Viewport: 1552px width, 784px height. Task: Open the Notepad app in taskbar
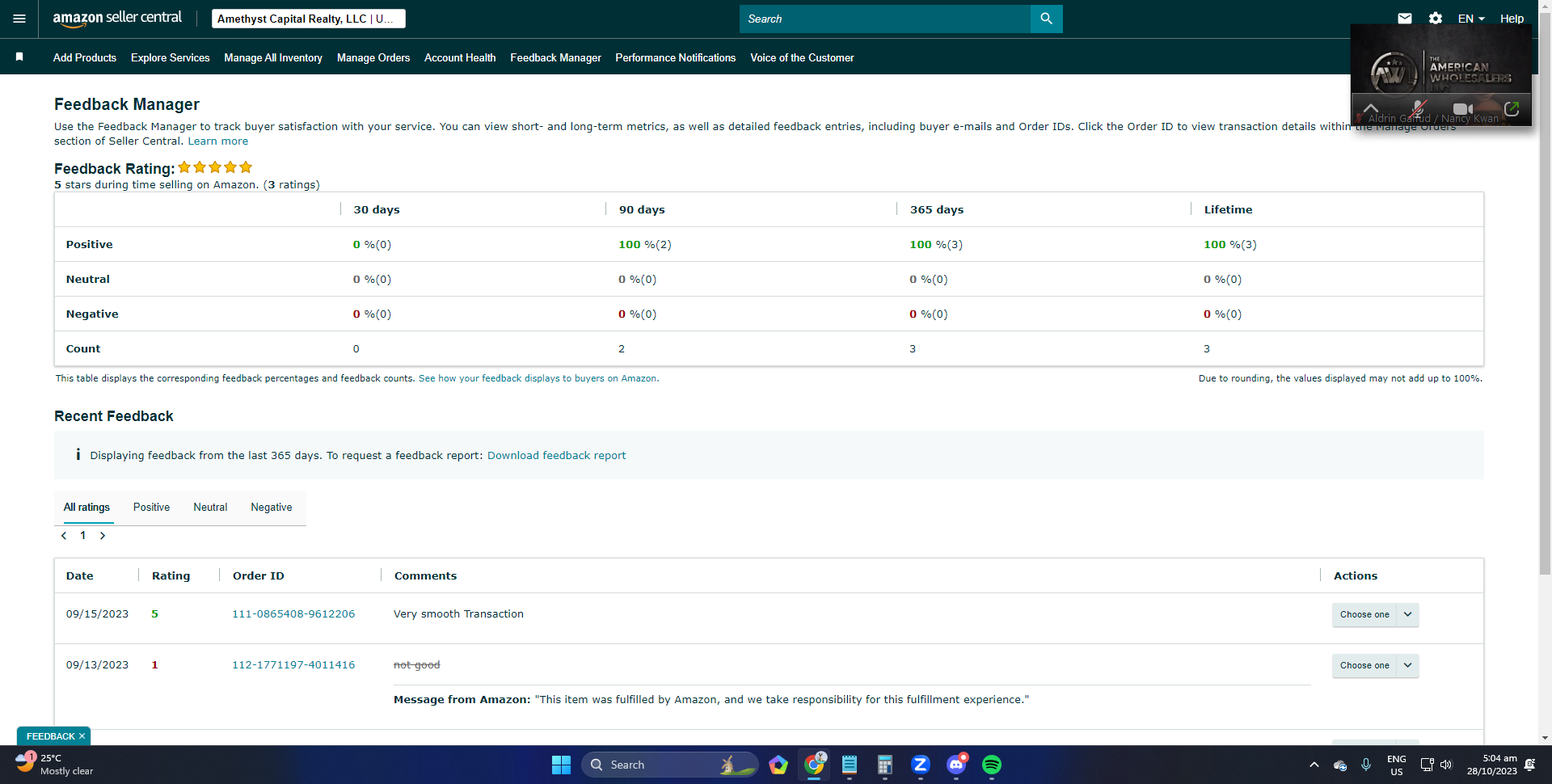click(850, 765)
